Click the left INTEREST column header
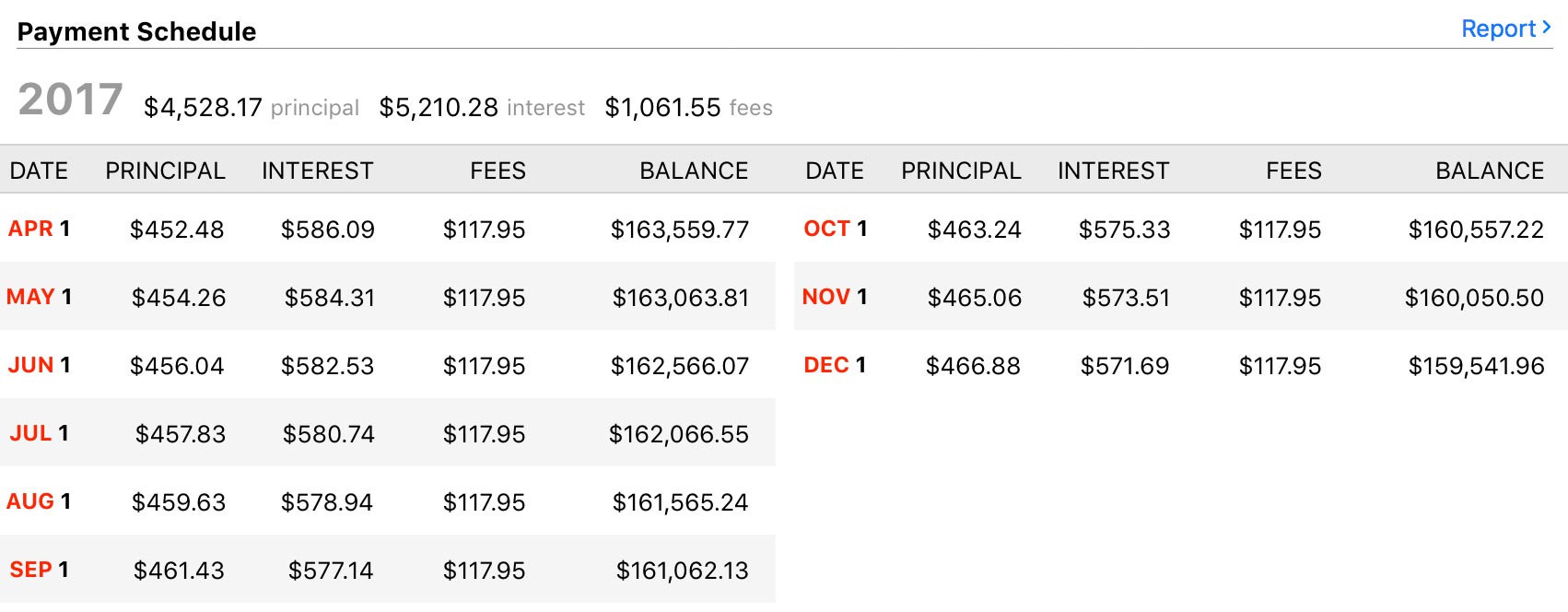Screen dimensions: 1568x612 tap(317, 171)
